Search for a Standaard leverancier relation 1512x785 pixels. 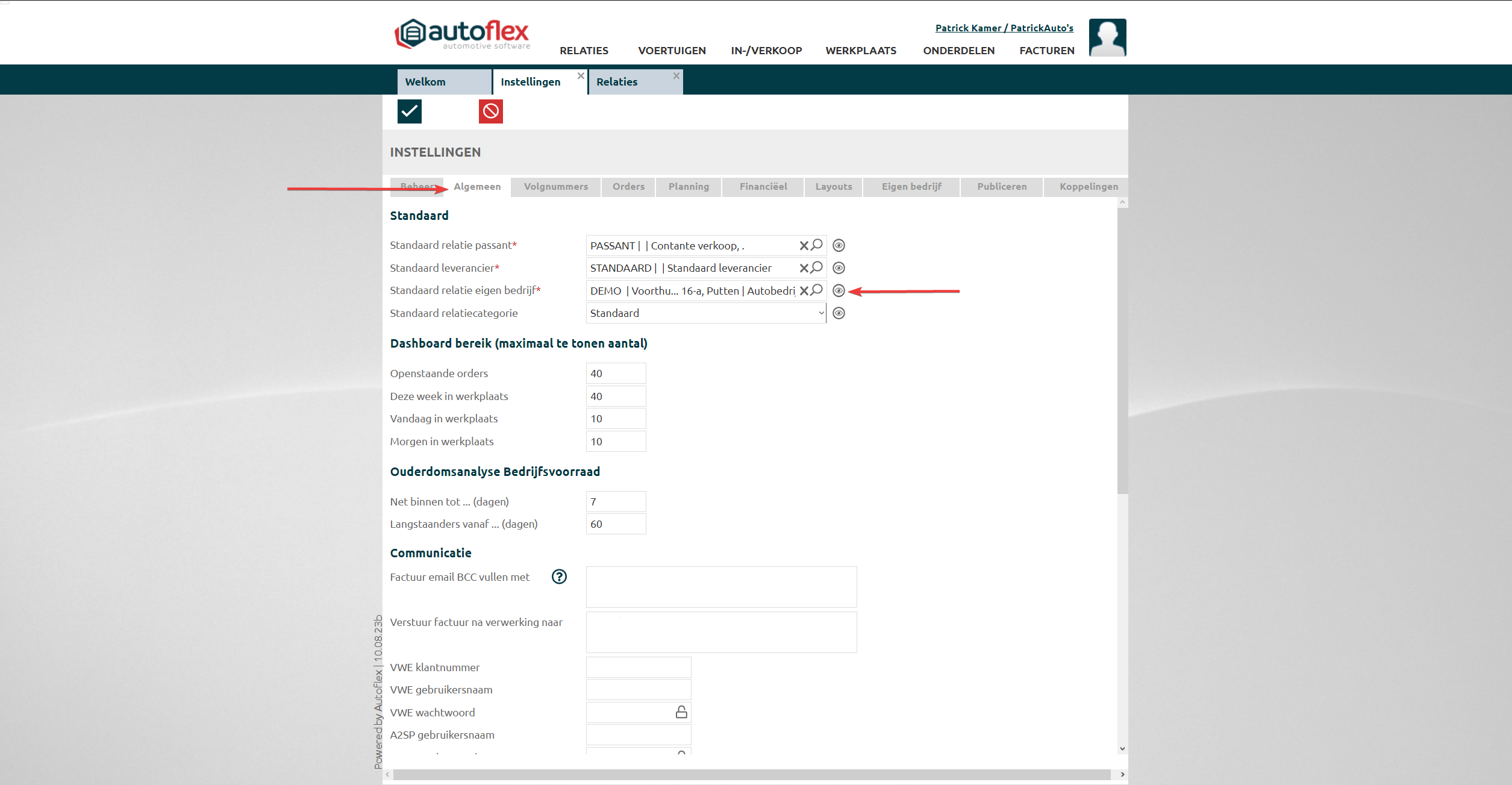pos(817,267)
